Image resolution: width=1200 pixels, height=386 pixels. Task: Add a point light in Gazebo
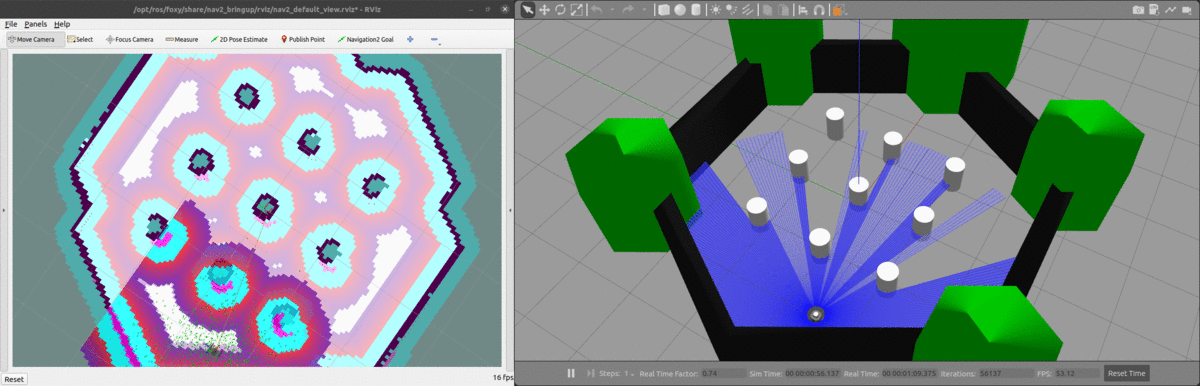715,10
